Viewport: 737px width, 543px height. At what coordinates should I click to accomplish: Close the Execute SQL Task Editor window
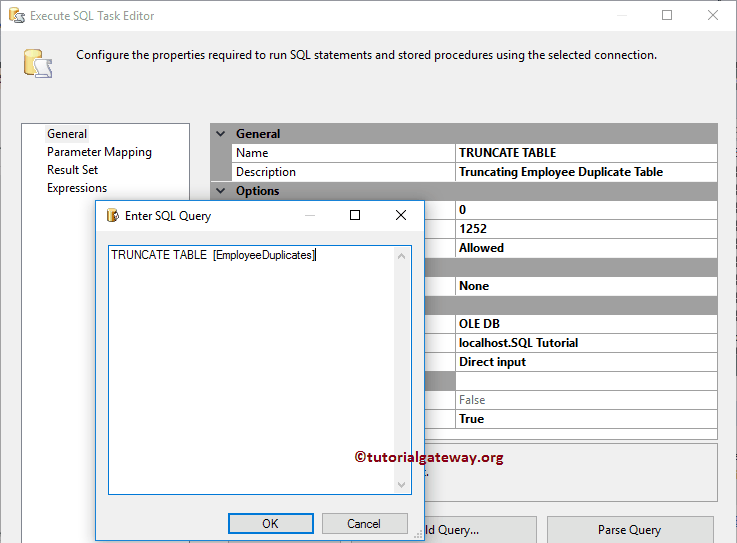coord(713,15)
